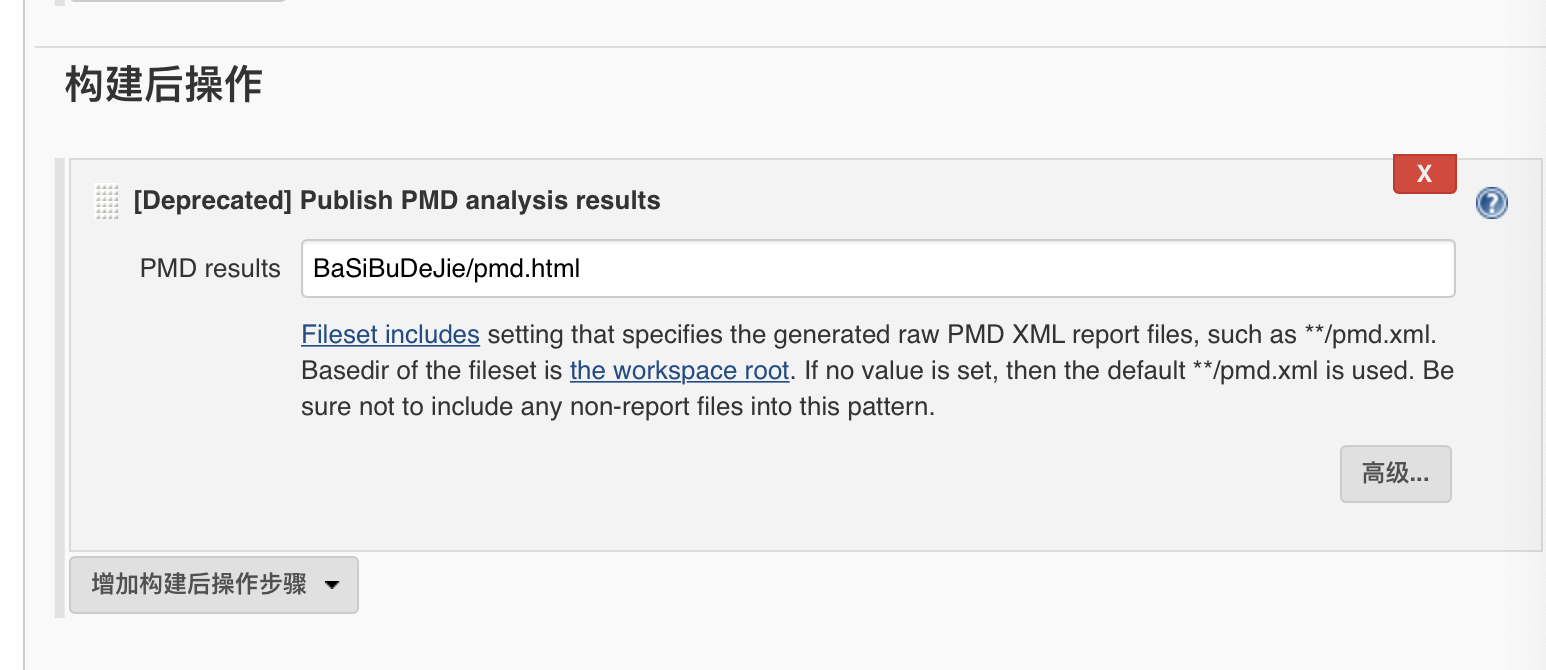
Task: Select the Publish PMD analysis results title
Action: pos(397,201)
